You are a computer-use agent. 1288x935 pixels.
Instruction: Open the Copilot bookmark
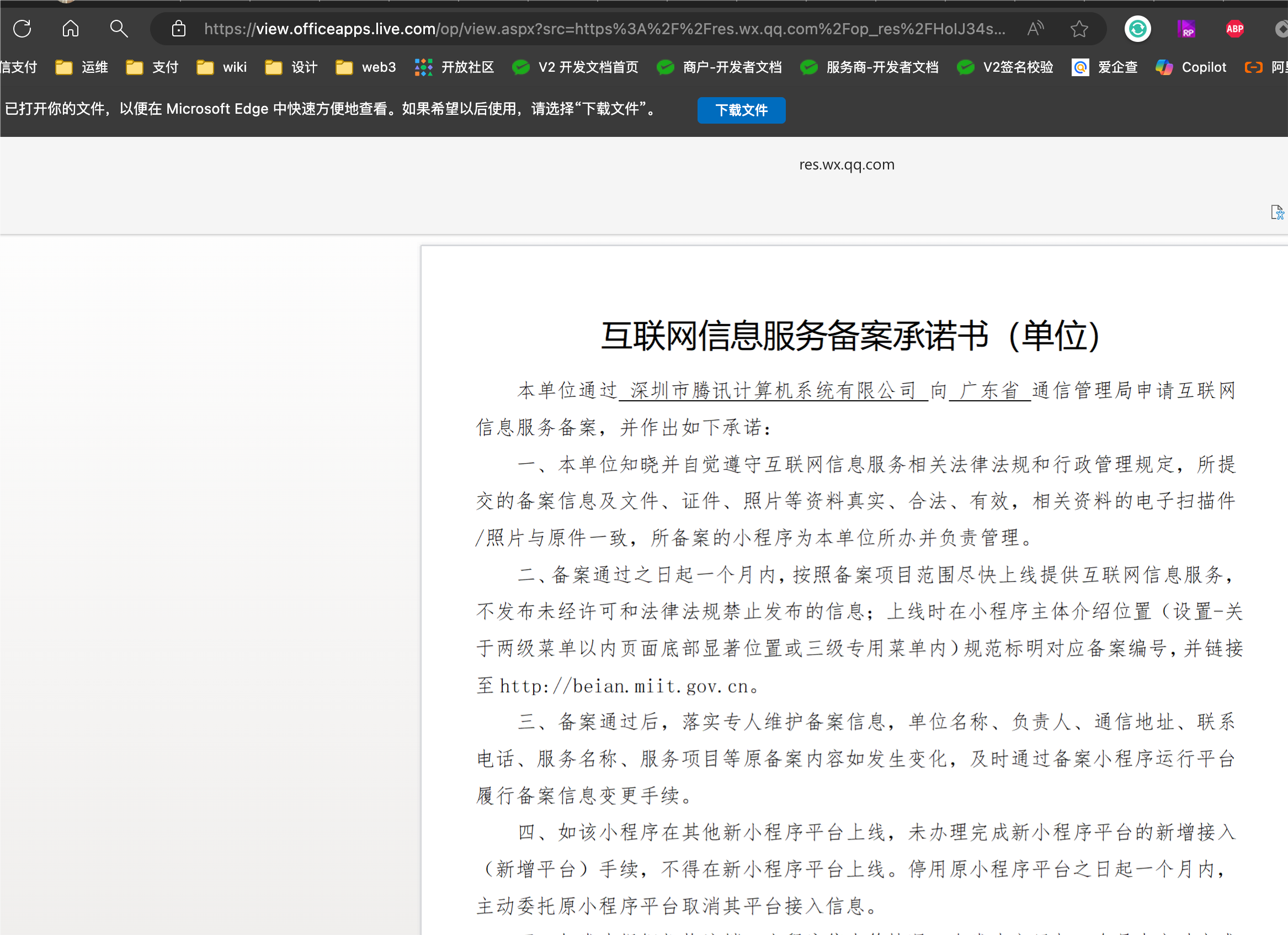coord(1191,67)
